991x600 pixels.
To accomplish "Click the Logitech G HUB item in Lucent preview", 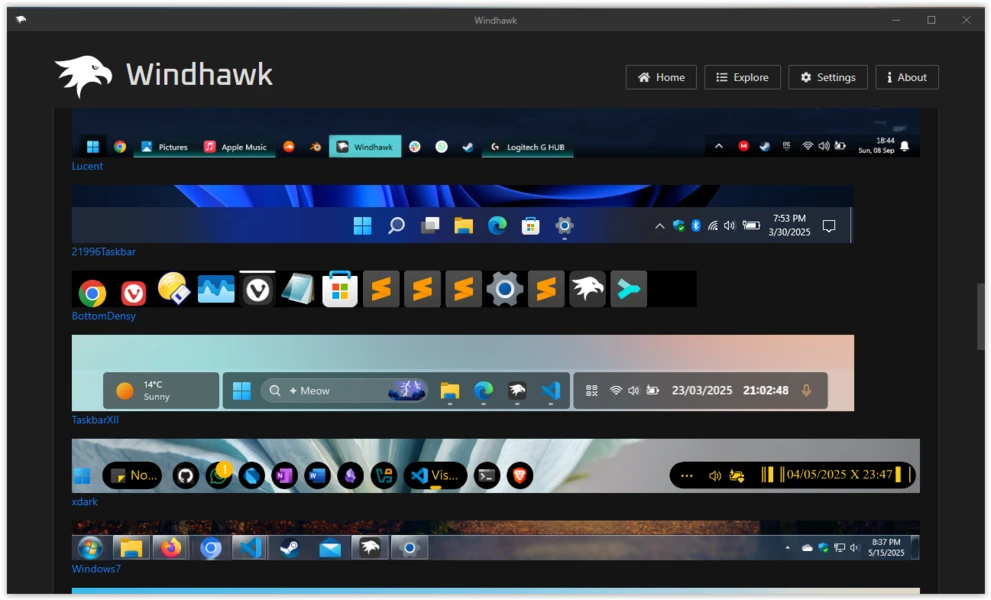I will point(528,147).
